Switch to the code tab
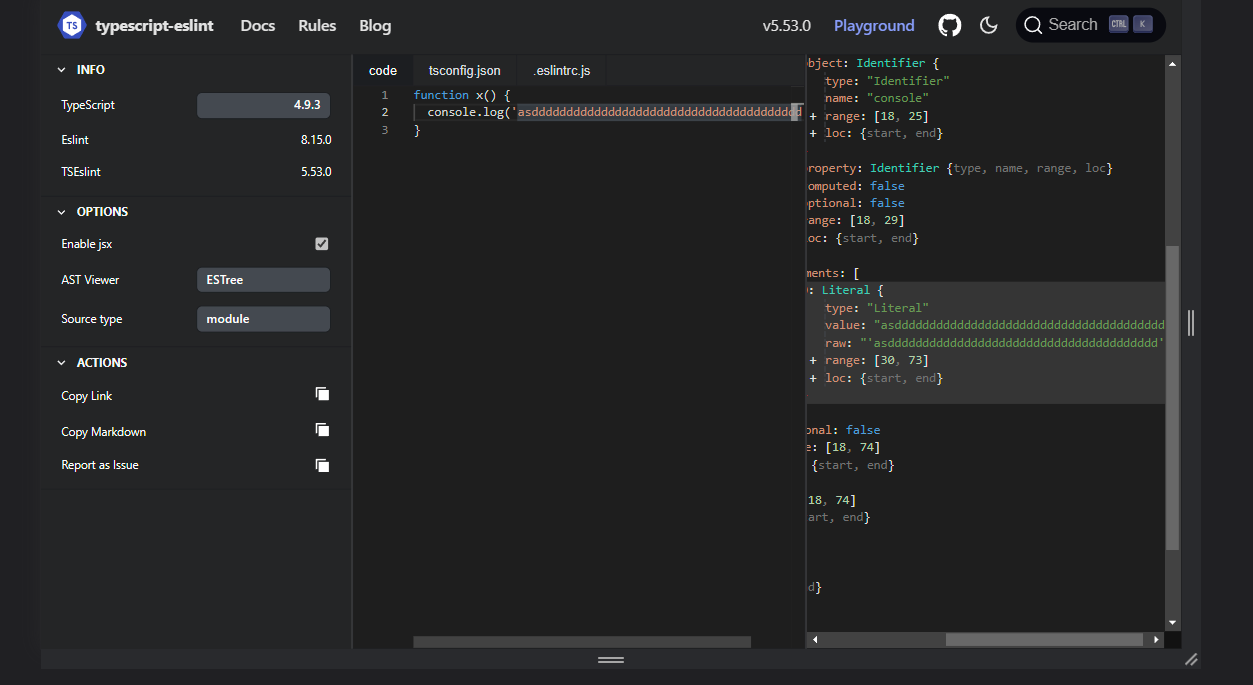 (383, 71)
